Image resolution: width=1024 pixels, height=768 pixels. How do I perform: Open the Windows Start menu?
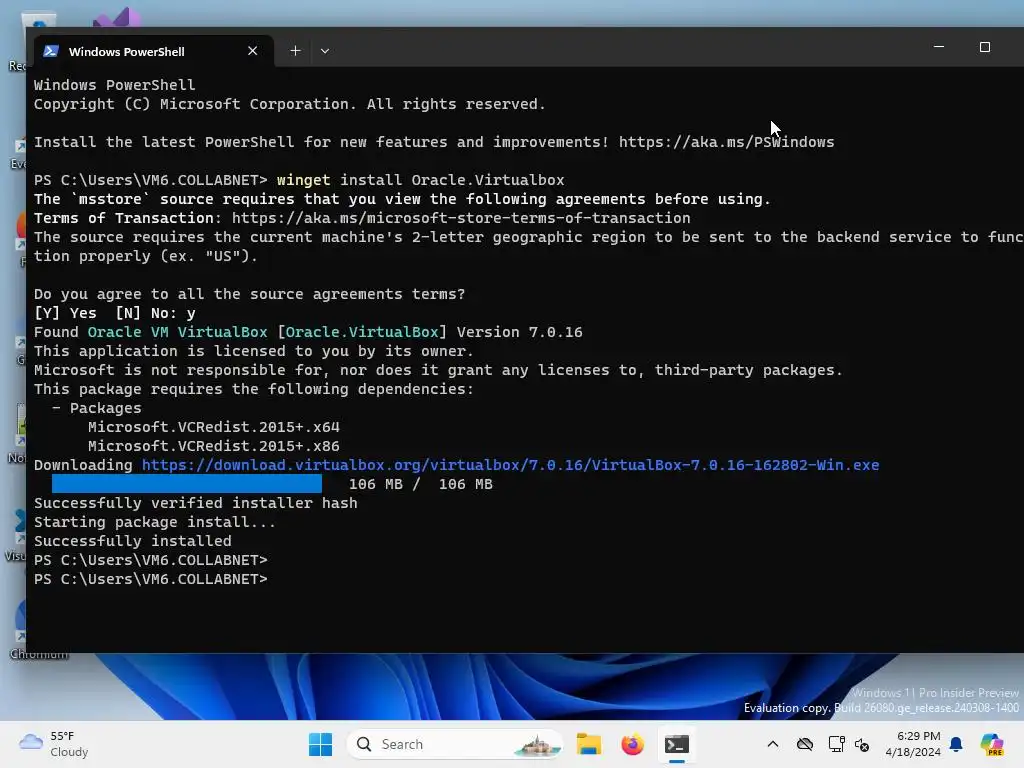320,744
